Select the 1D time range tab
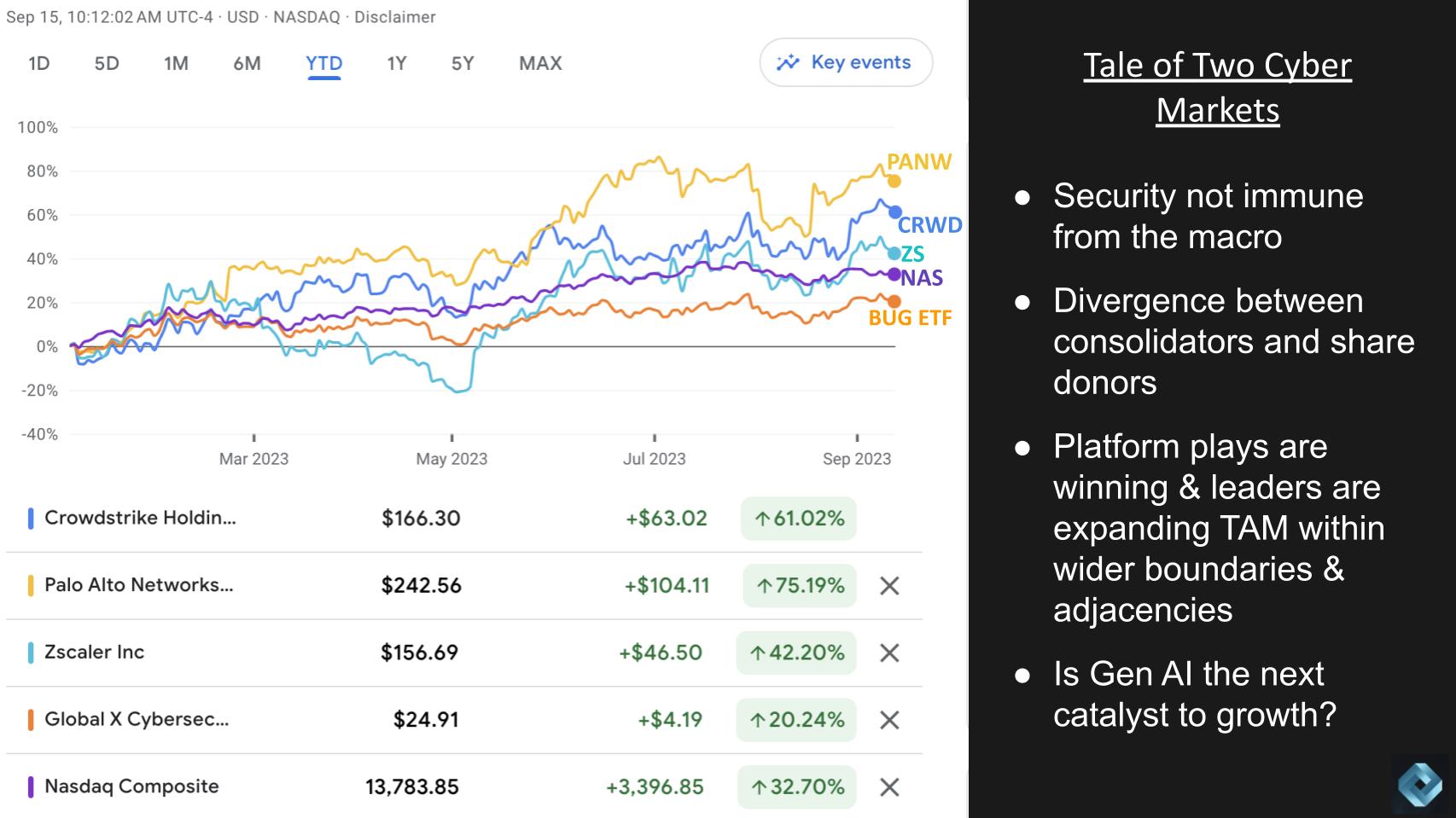 38,63
